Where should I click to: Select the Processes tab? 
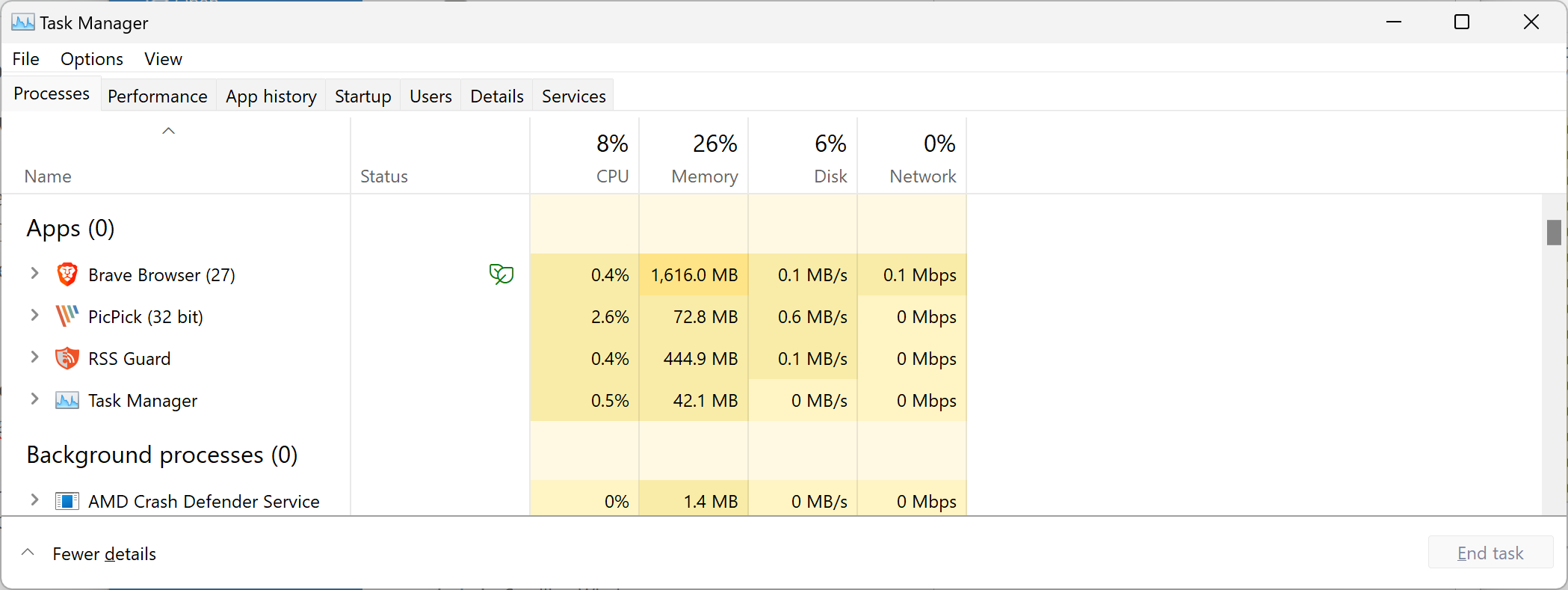pyautogui.click(x=52, y=93)
